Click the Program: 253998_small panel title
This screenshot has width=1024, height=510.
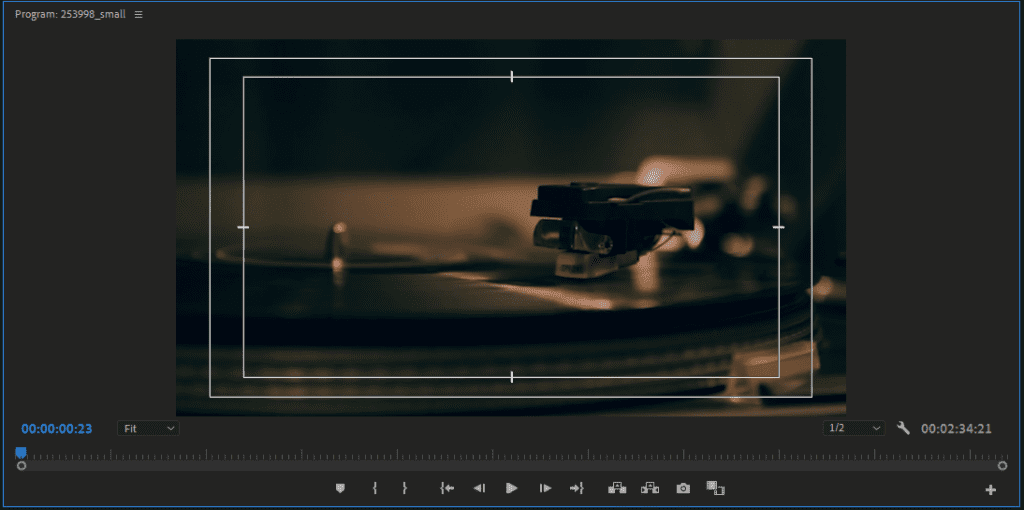(x=71, y=14)
